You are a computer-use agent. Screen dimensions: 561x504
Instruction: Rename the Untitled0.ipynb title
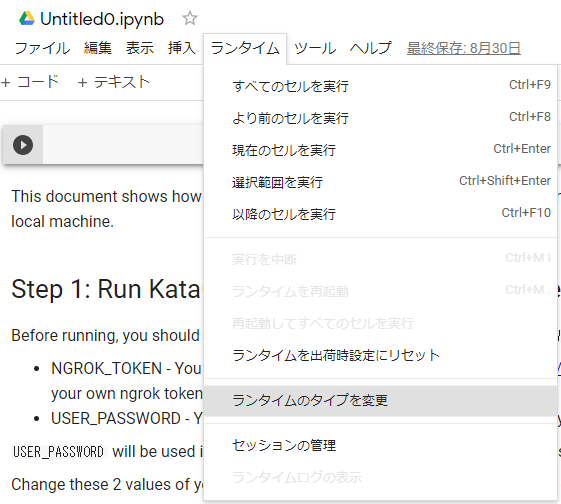tap(102, 19)
